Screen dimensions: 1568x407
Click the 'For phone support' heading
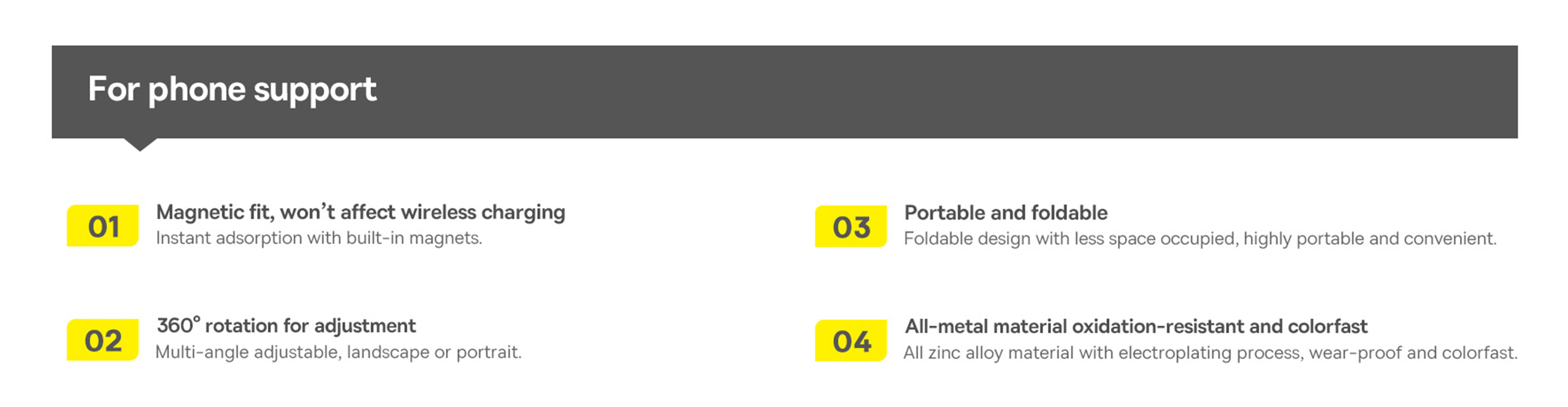coord(232,90)
